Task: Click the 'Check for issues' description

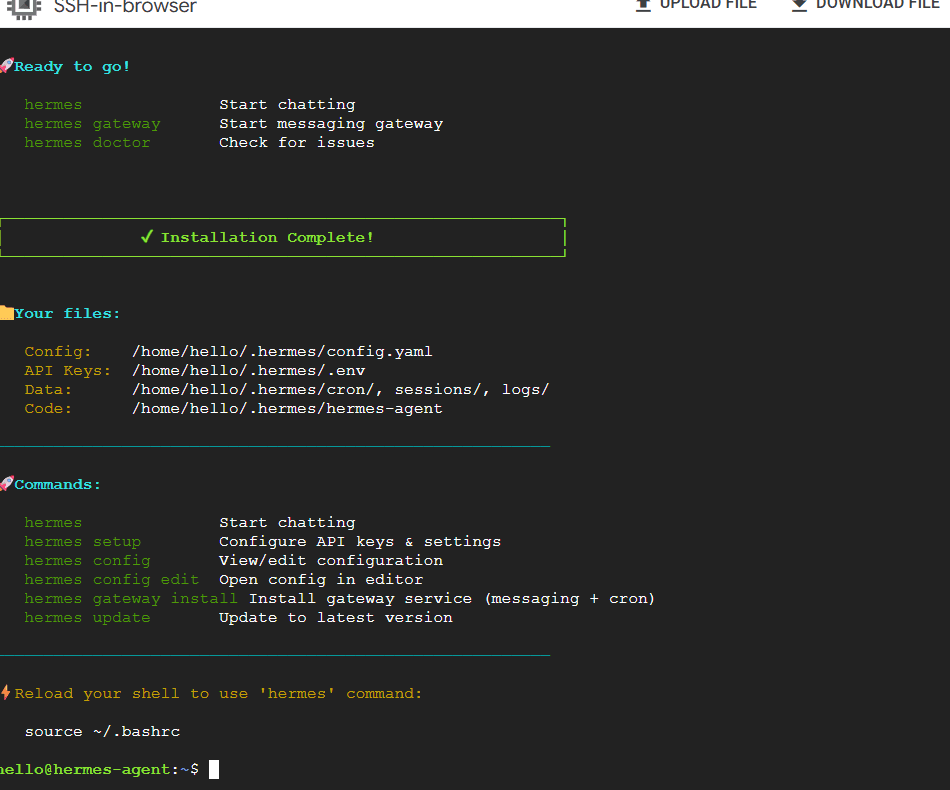Action: coord(297,142)
